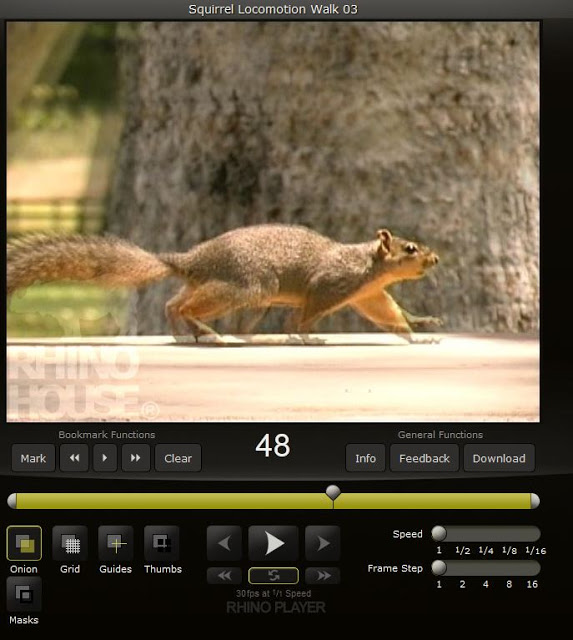Download the squirrel clip

(499, 458)
